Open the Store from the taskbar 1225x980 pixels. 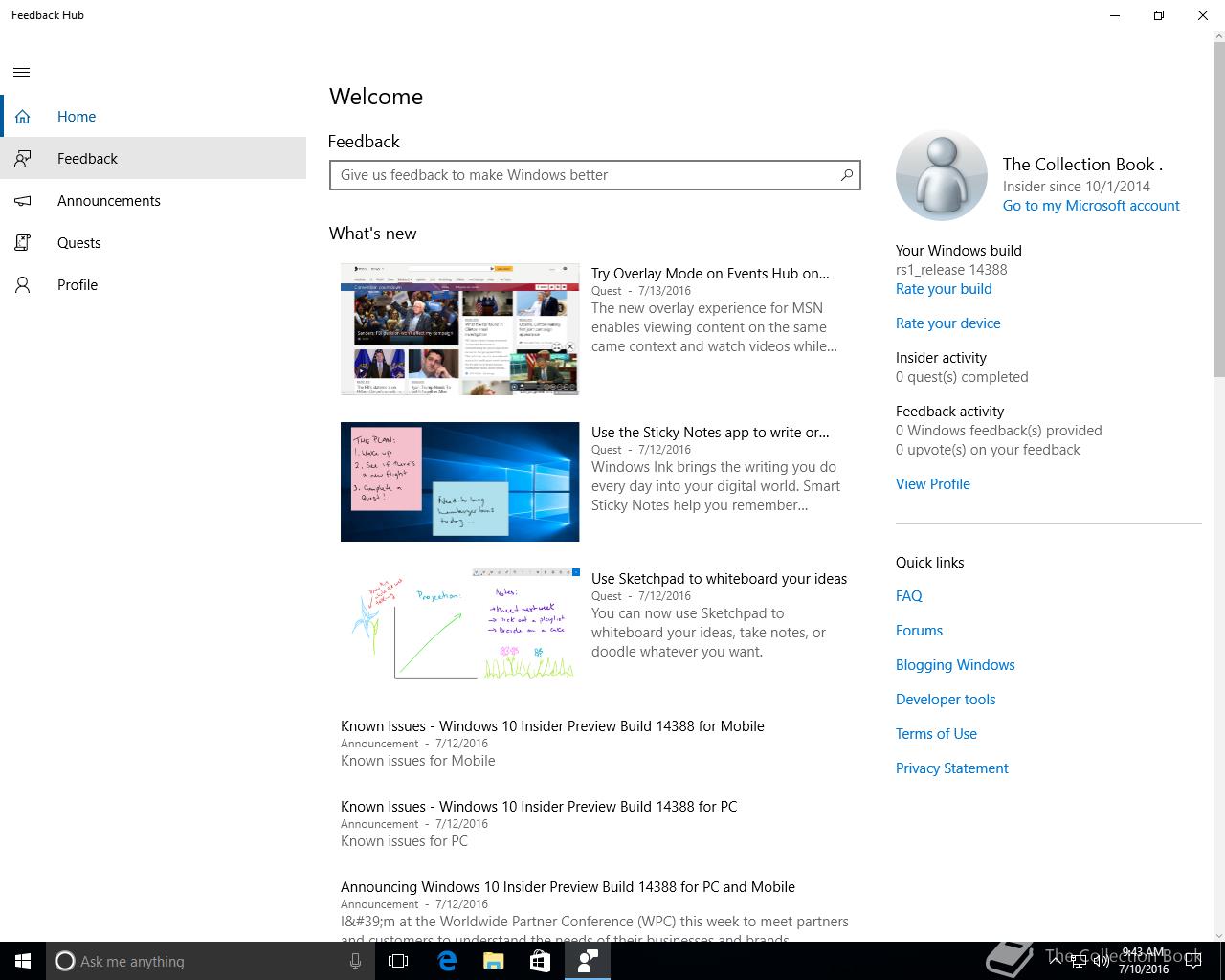(x=540, y=961)
